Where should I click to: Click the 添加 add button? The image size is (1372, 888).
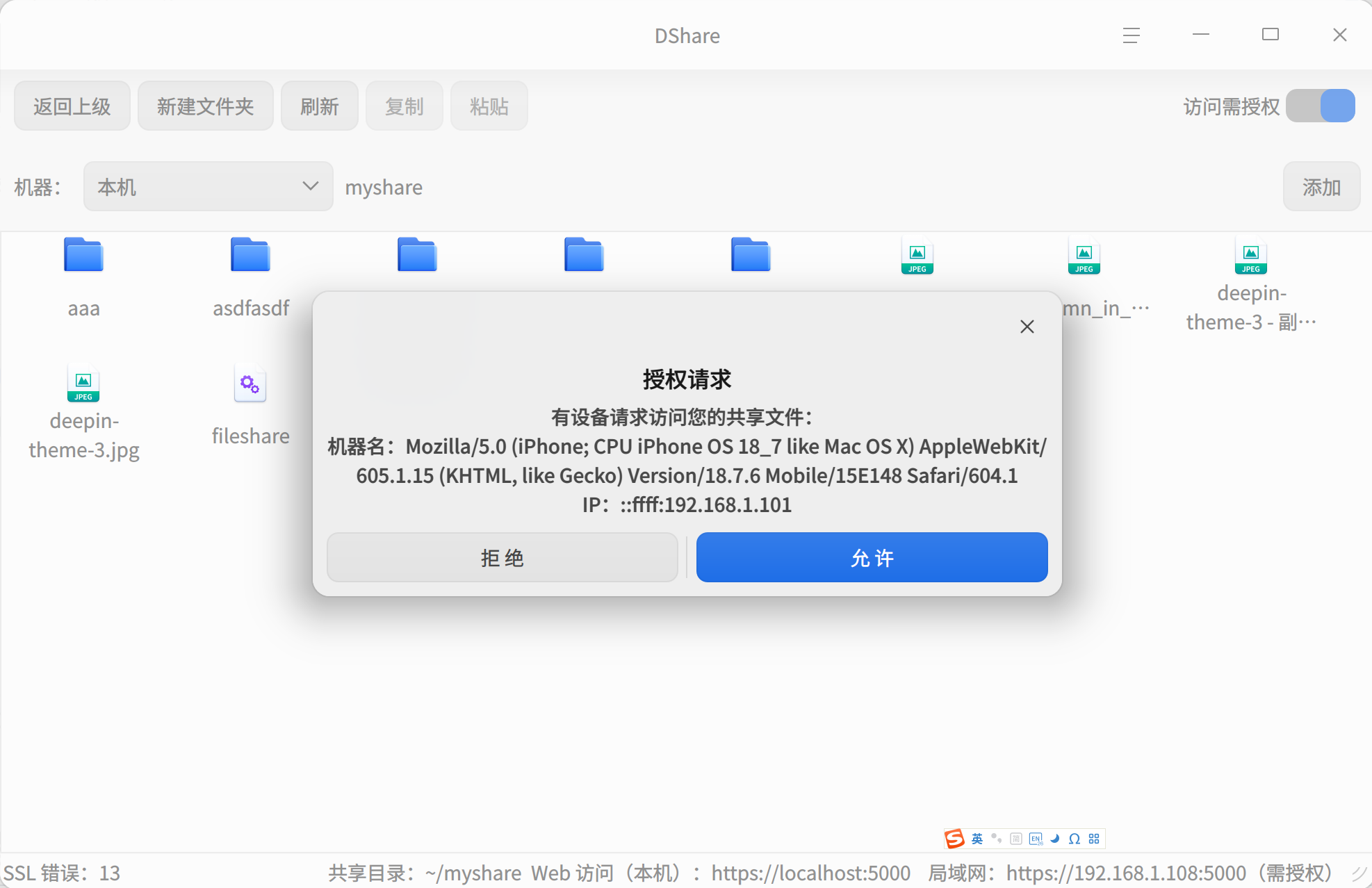[x=1321, y=186]
